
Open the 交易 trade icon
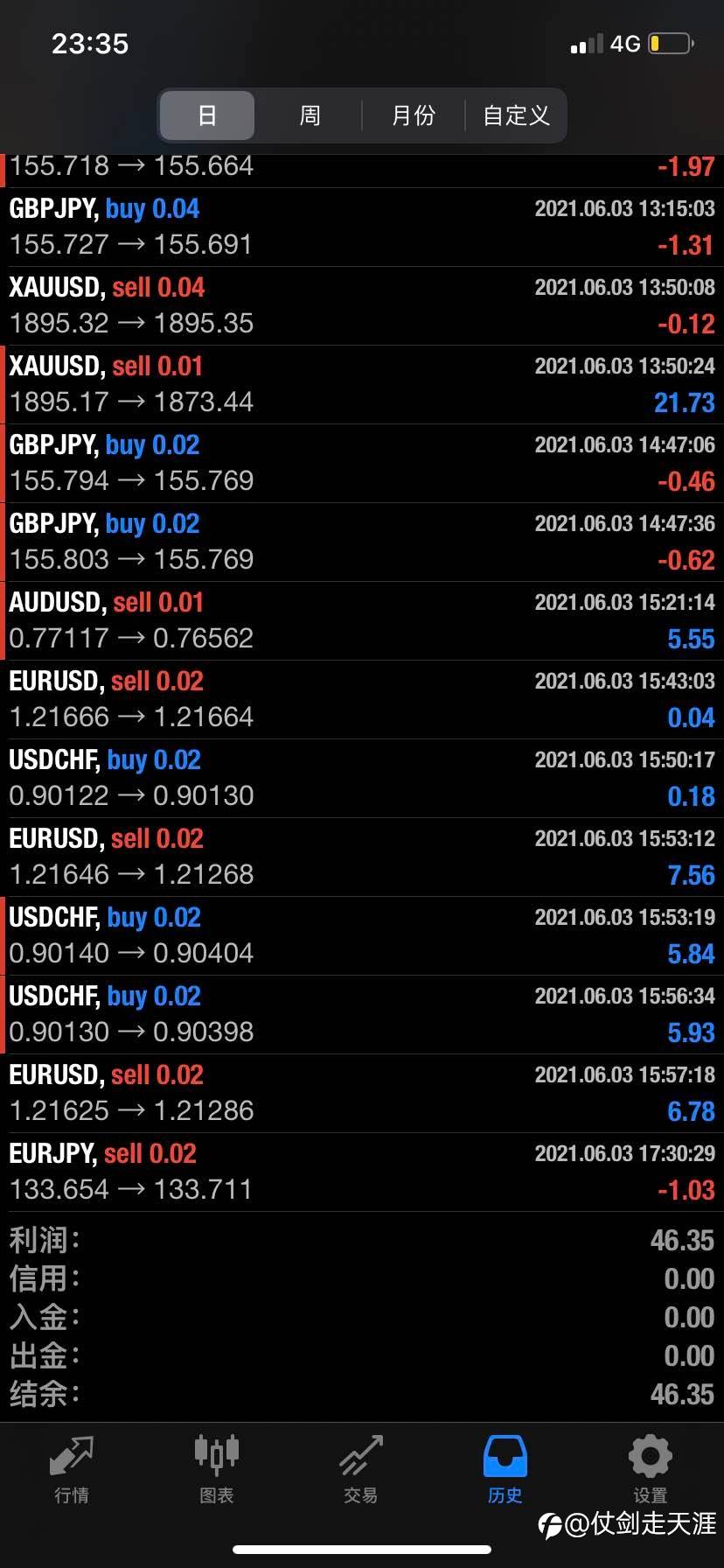click(x=360, y=1456)
